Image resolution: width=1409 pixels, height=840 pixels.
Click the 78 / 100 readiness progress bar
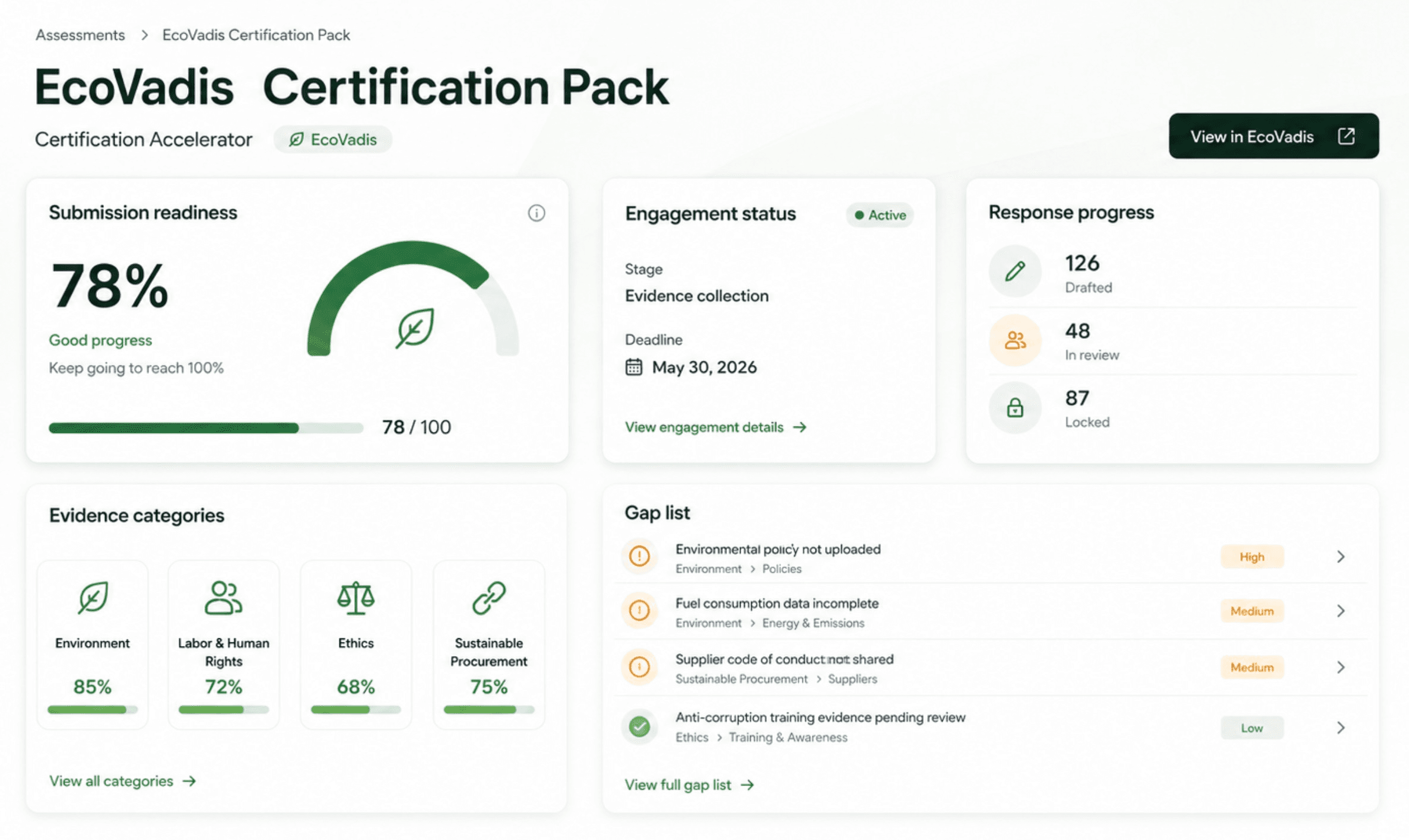tap(206, 428)
